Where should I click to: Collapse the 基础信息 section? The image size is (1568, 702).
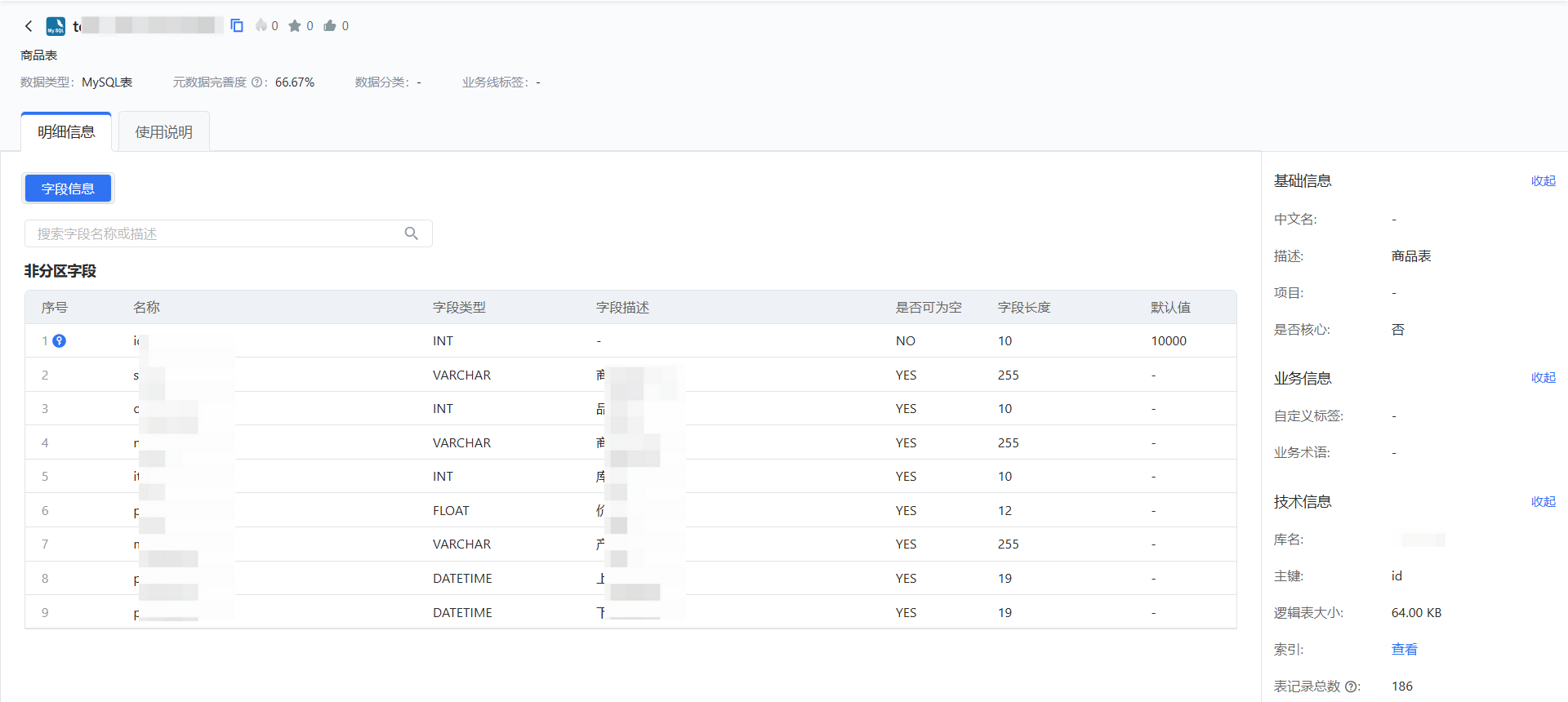(x=1543, y=181)
